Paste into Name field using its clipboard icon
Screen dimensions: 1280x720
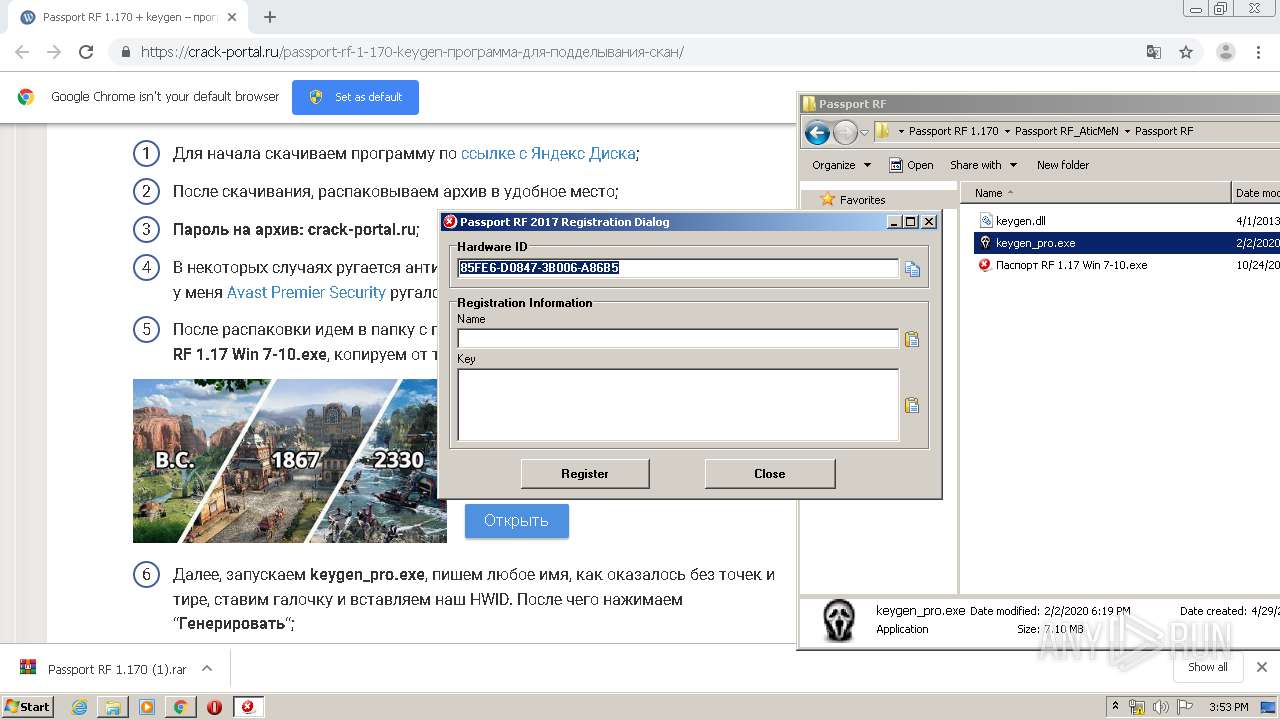coord(912,339)
